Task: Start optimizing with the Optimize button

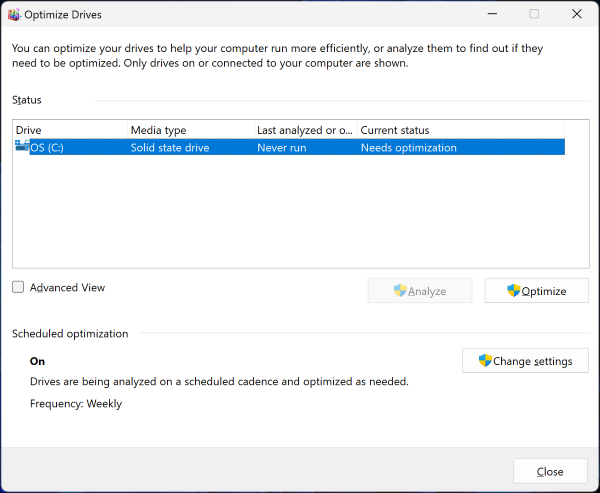Action: click(536, 291)
